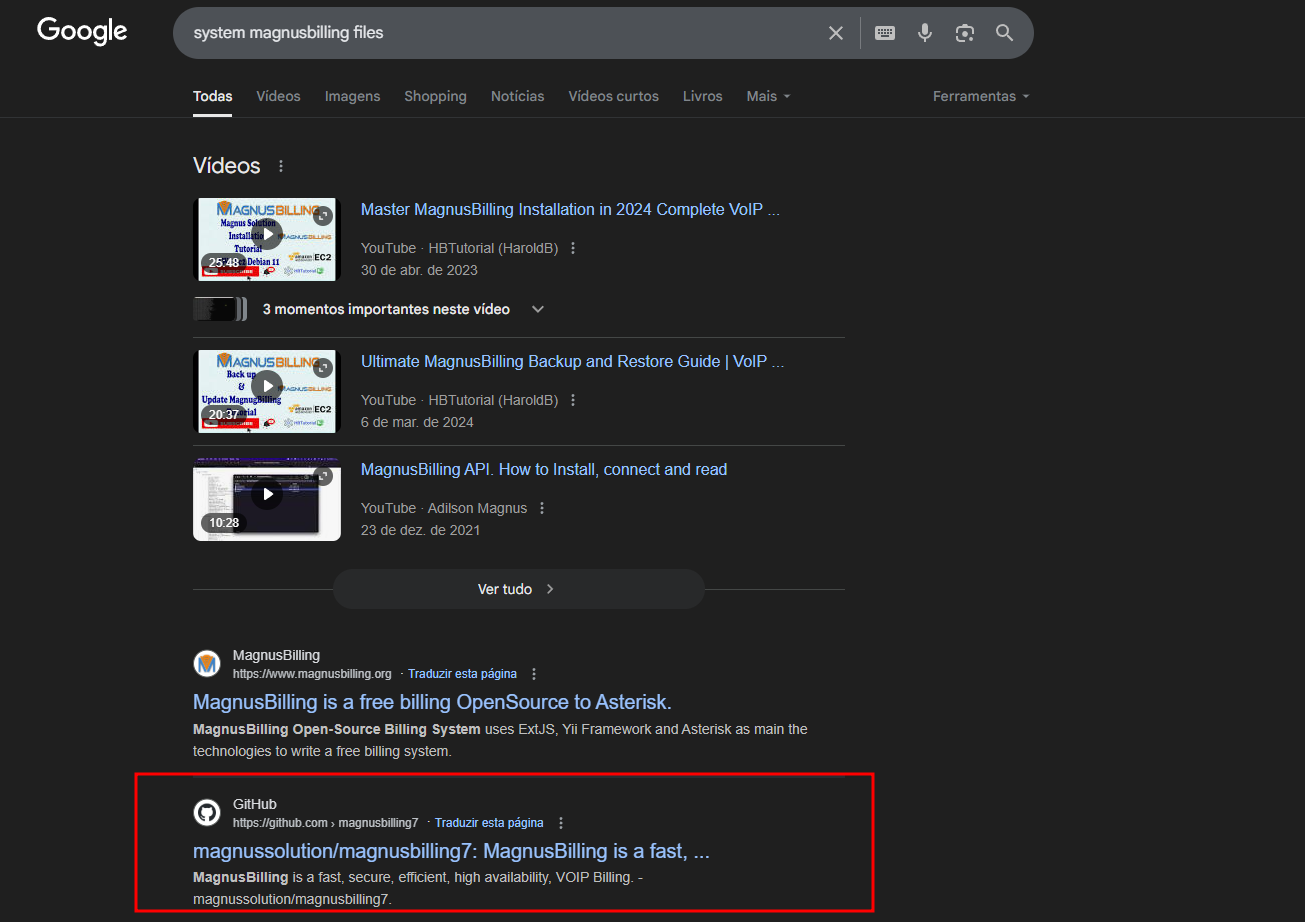The height and width of the screenshot is (922, 1305).
Task: Clear the search query with the X icon
Action: point(836,33)
